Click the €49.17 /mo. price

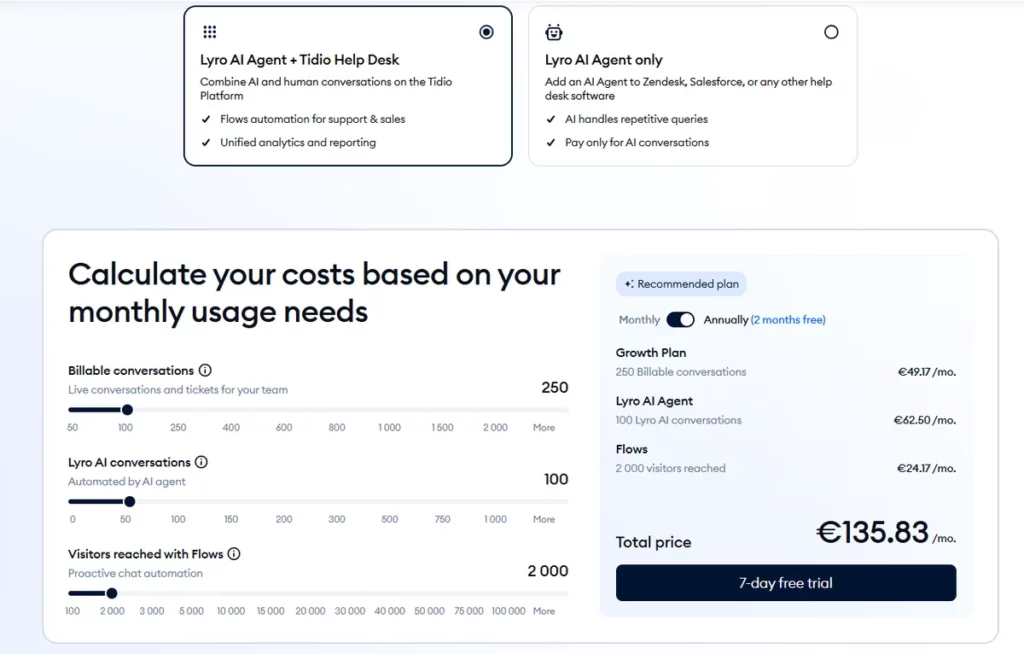click(927, 372)
